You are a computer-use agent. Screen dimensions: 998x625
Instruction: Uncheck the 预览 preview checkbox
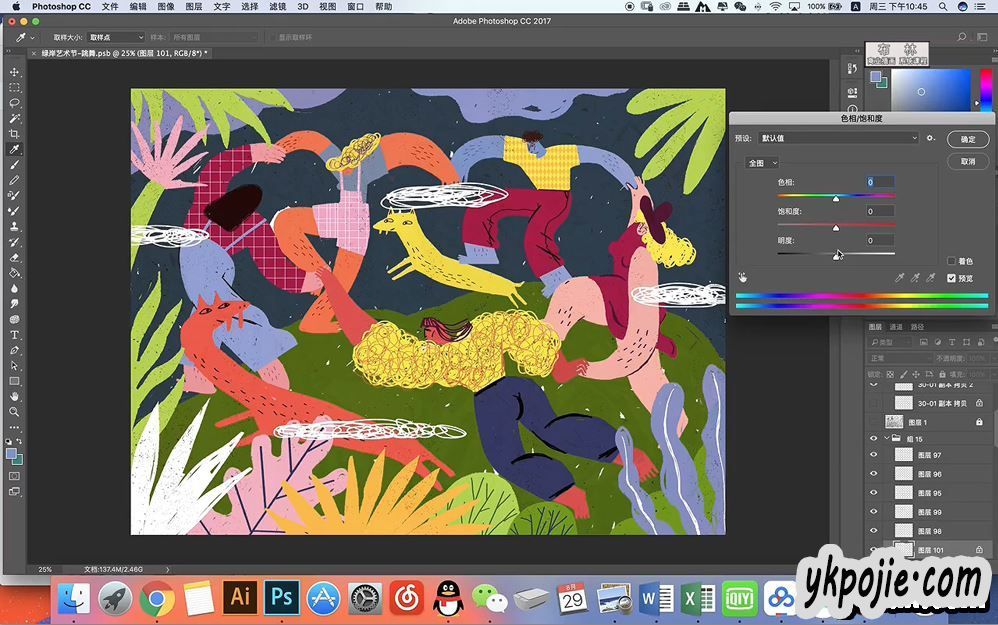pos(951,279)
